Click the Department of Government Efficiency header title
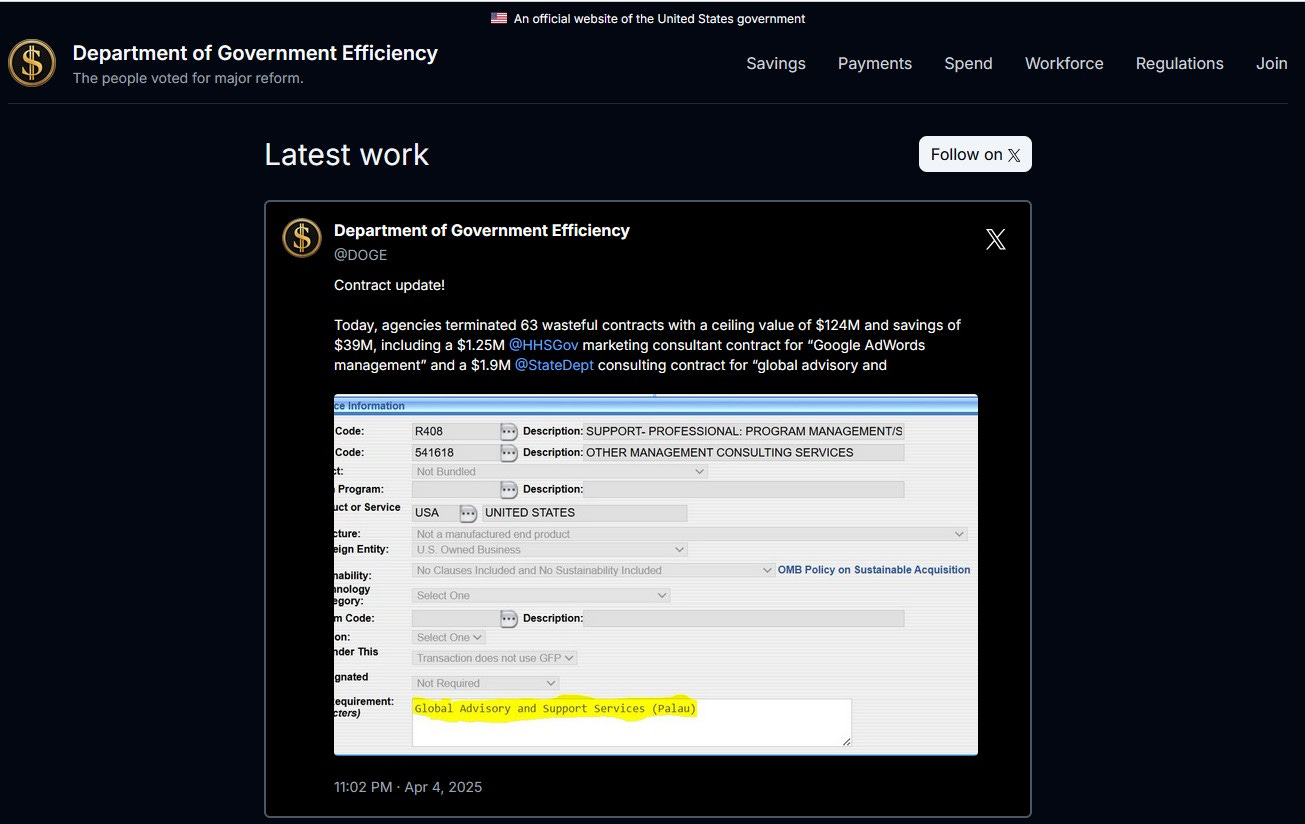Image resolution: width=1305 pixels, height=824 pixels. 255,53
